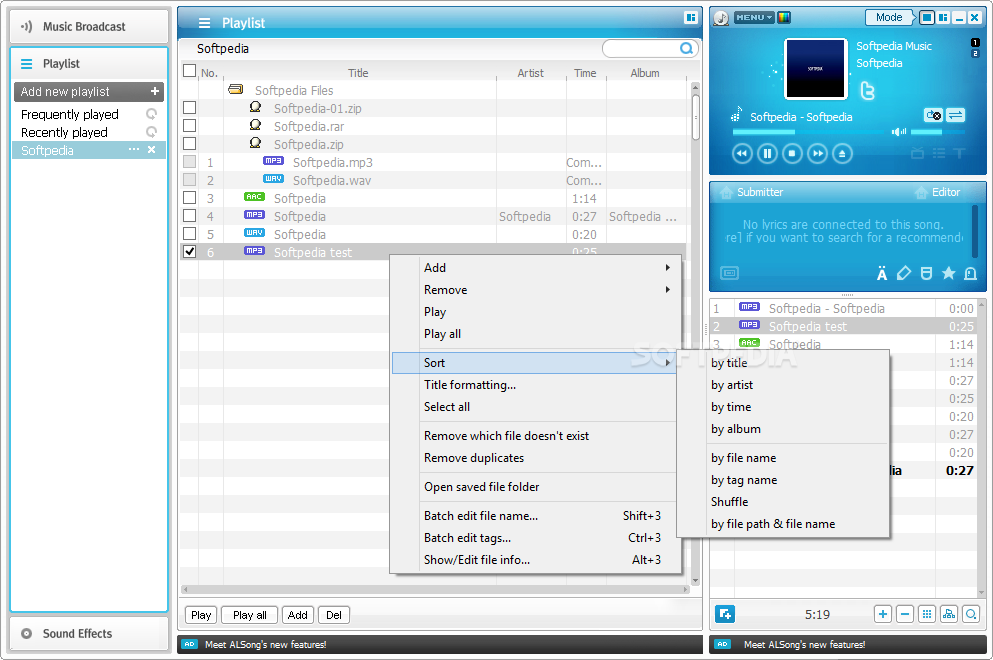Screen dimensions: 993x660
Task: Click the Twitter share icon
Action: point(868,91)
